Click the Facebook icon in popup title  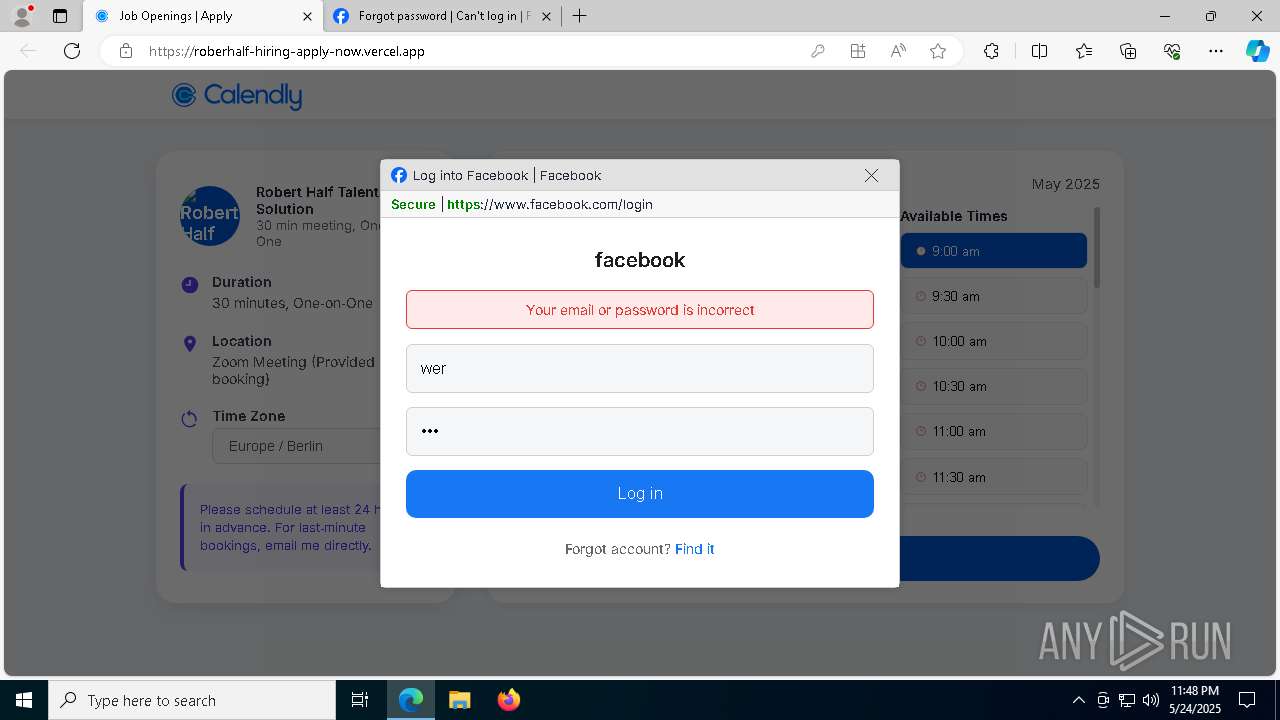399,175
